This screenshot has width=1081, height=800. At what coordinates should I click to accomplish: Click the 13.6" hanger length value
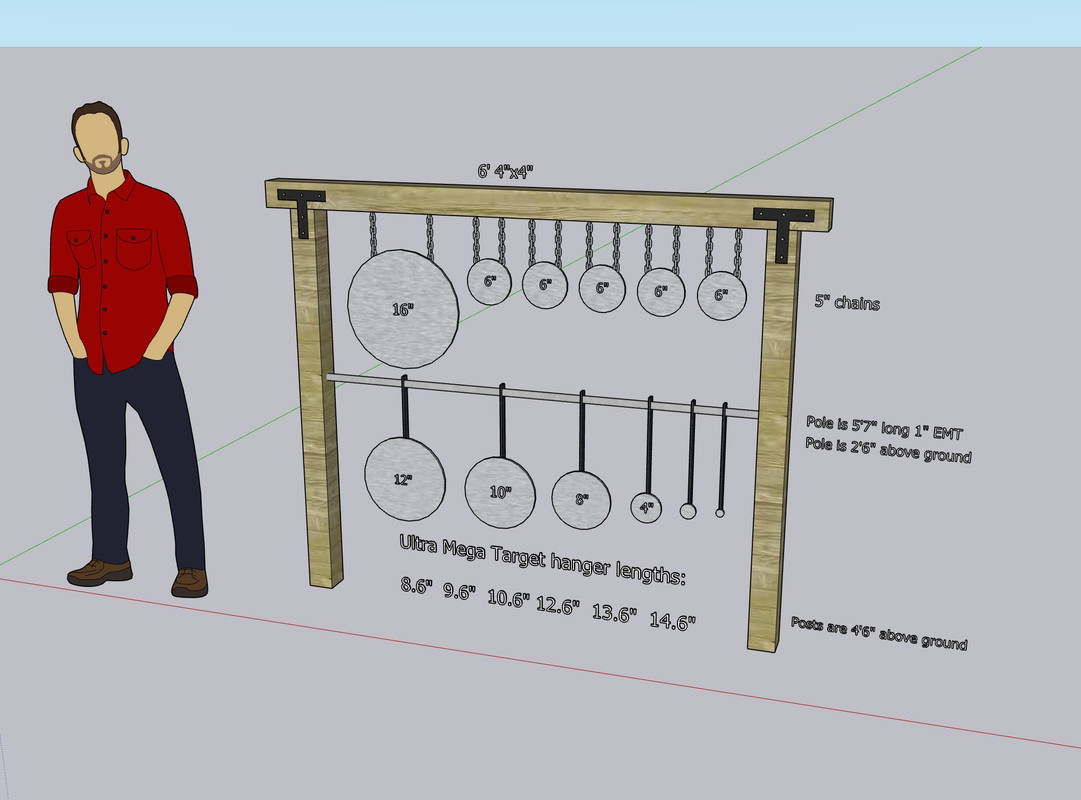[x=614, y=613]
